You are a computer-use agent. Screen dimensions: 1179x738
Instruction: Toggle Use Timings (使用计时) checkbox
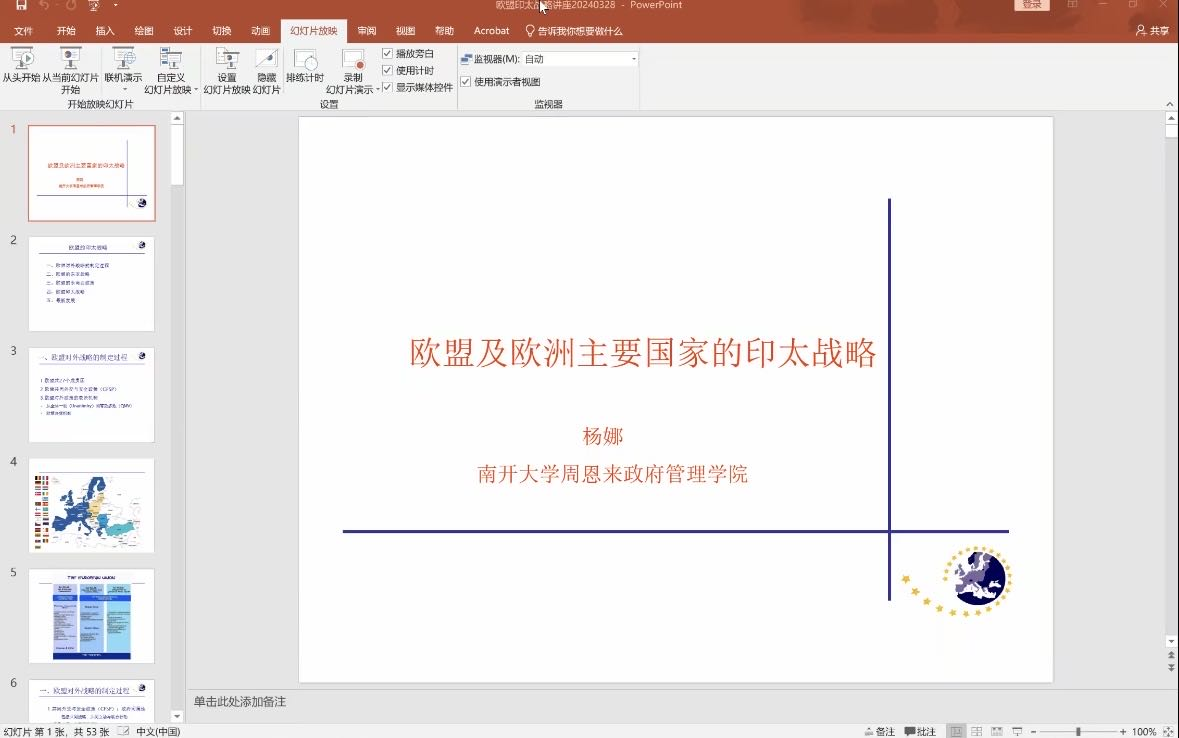point(388,71)
